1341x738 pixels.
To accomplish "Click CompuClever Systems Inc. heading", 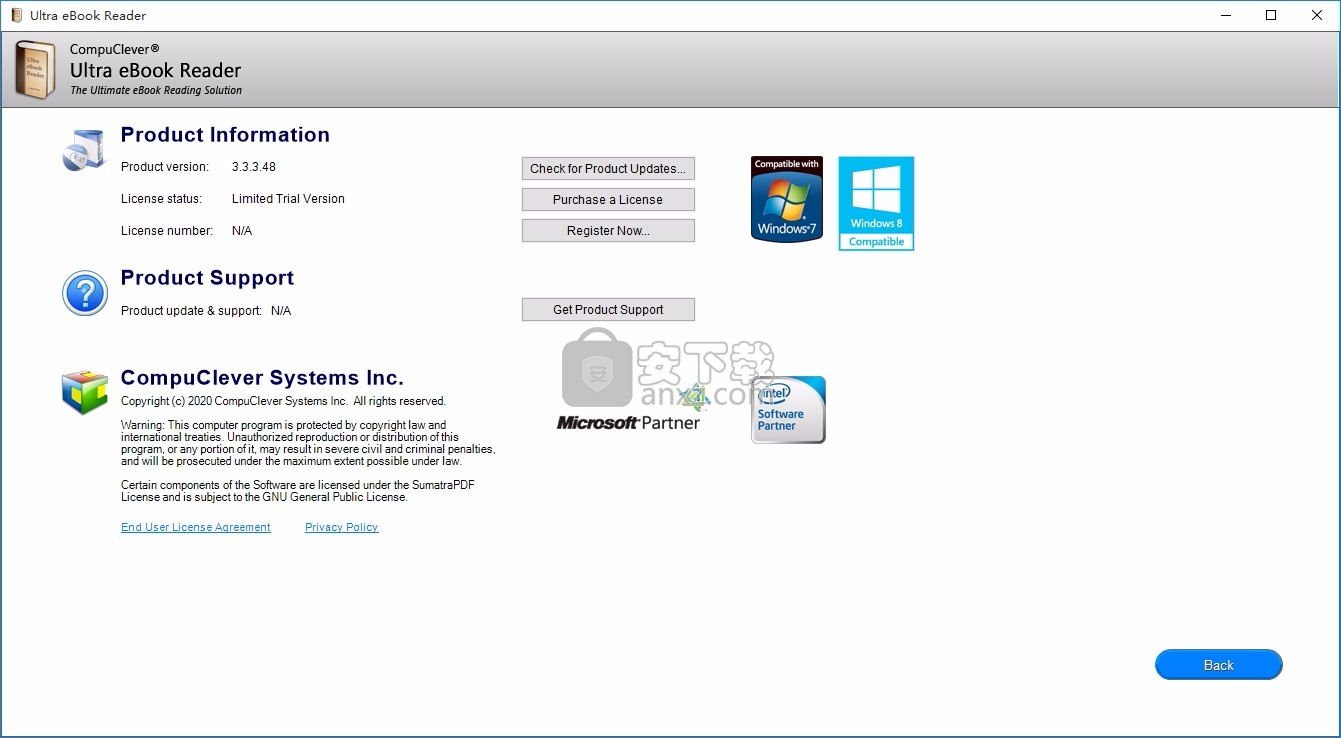I will coord(262,378).
